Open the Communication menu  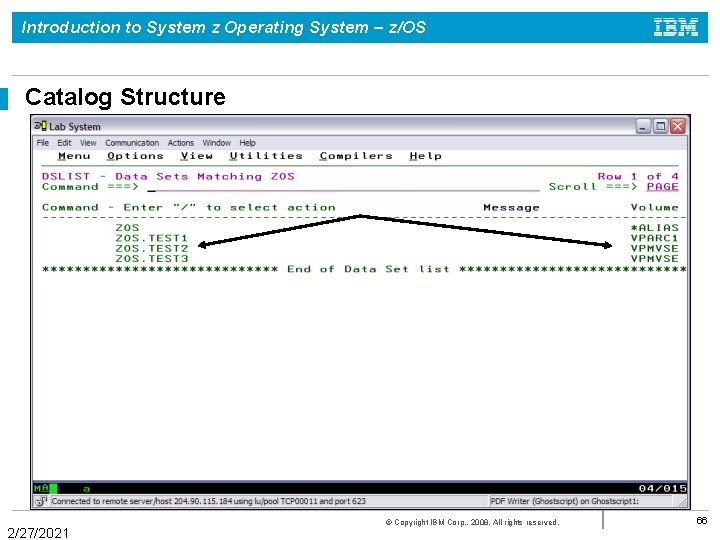point(132,143)
